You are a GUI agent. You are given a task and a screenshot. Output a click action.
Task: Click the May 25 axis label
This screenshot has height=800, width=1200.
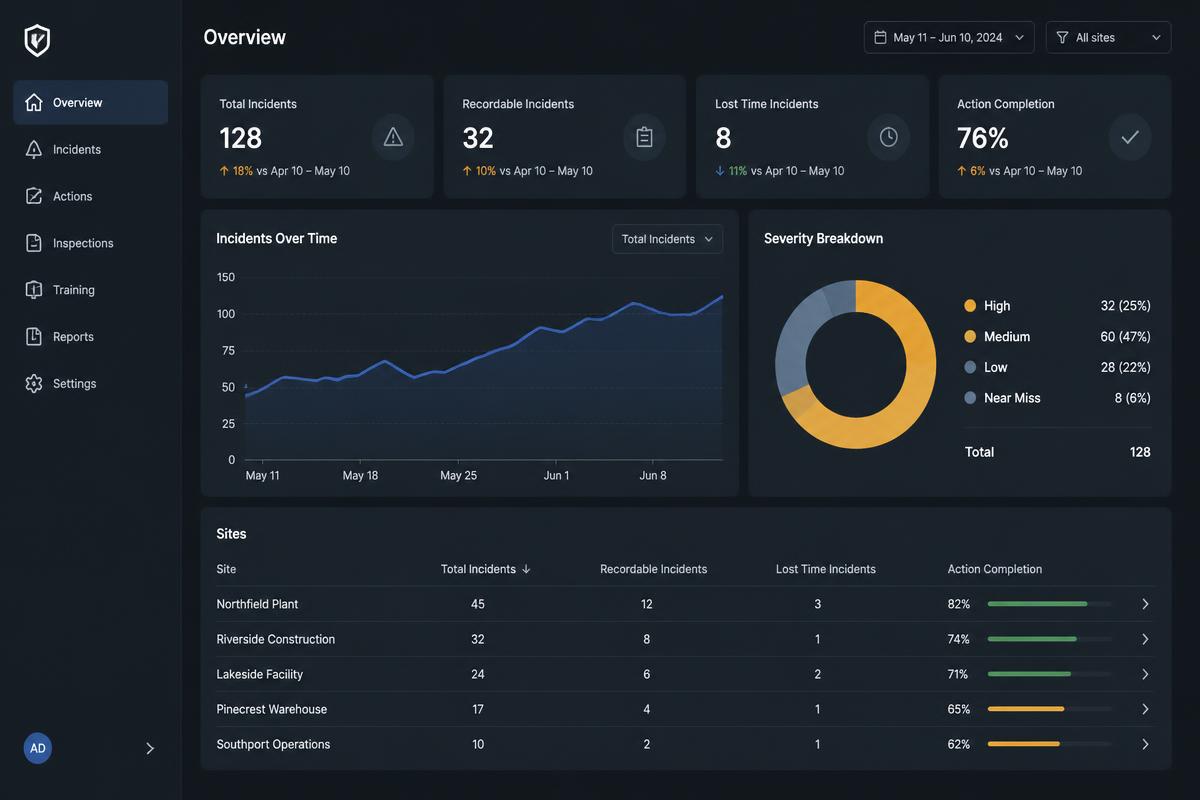coord(458,475)
